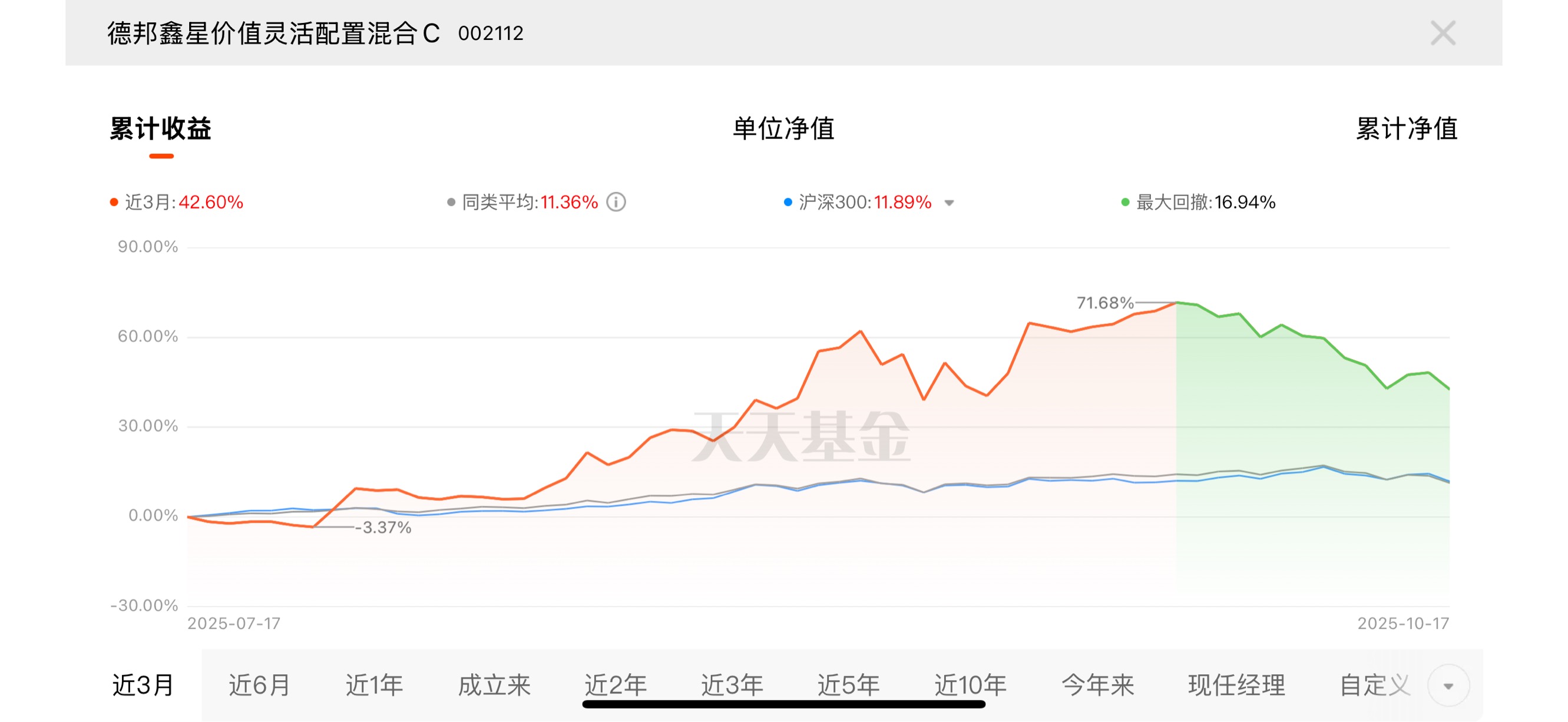Click the -3.37% low point label

[383, 527]
